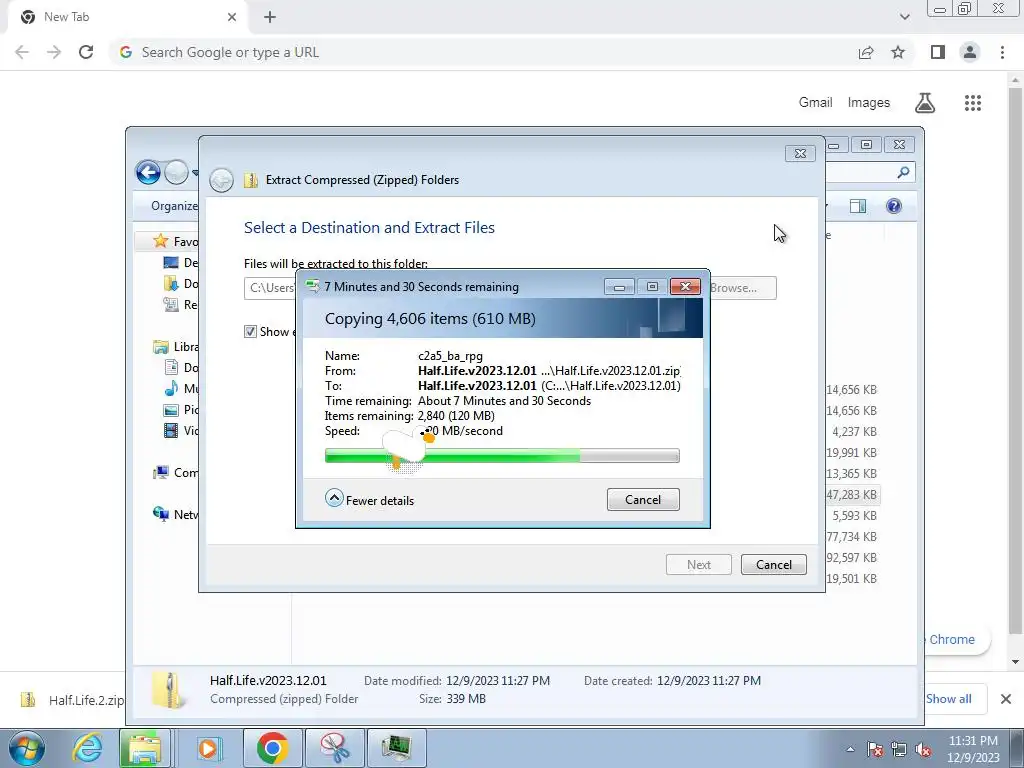Image resolution: width=1024 pixels, height=768 pixels.
Task: Click the zipped folder icon in details pane
Action: 168,690
